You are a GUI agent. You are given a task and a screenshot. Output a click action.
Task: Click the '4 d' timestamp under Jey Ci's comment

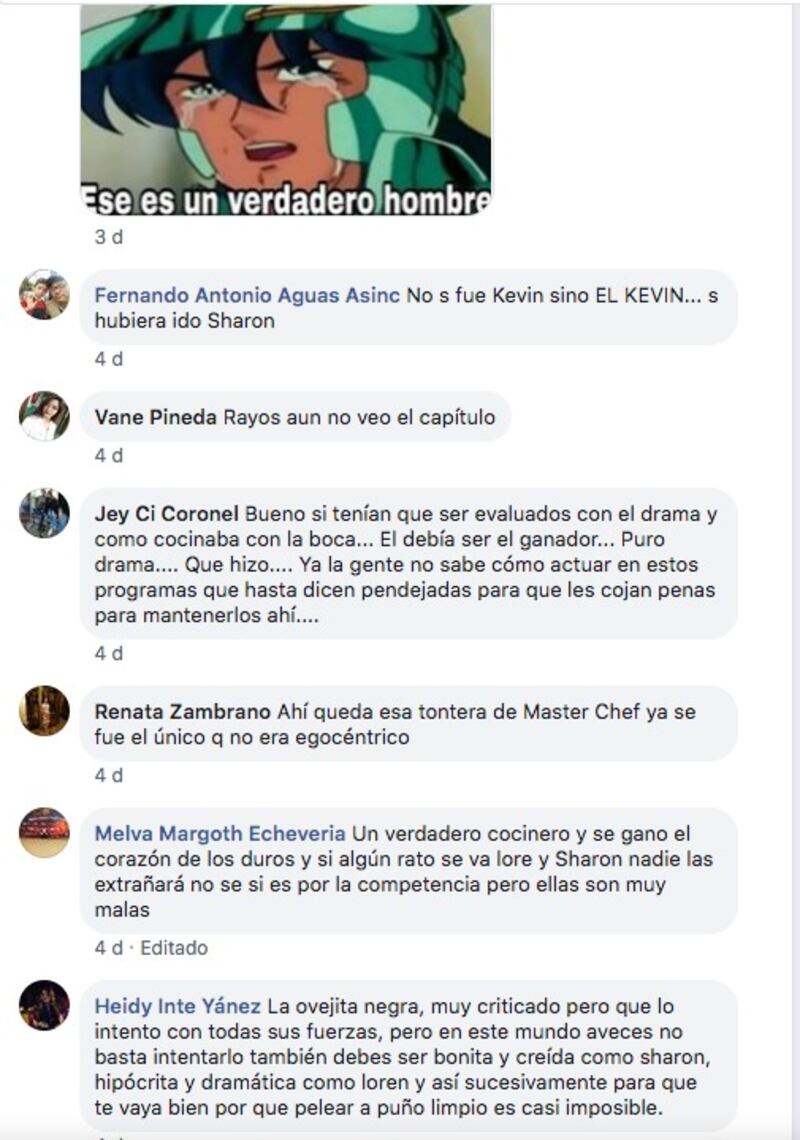coord(109,654)
